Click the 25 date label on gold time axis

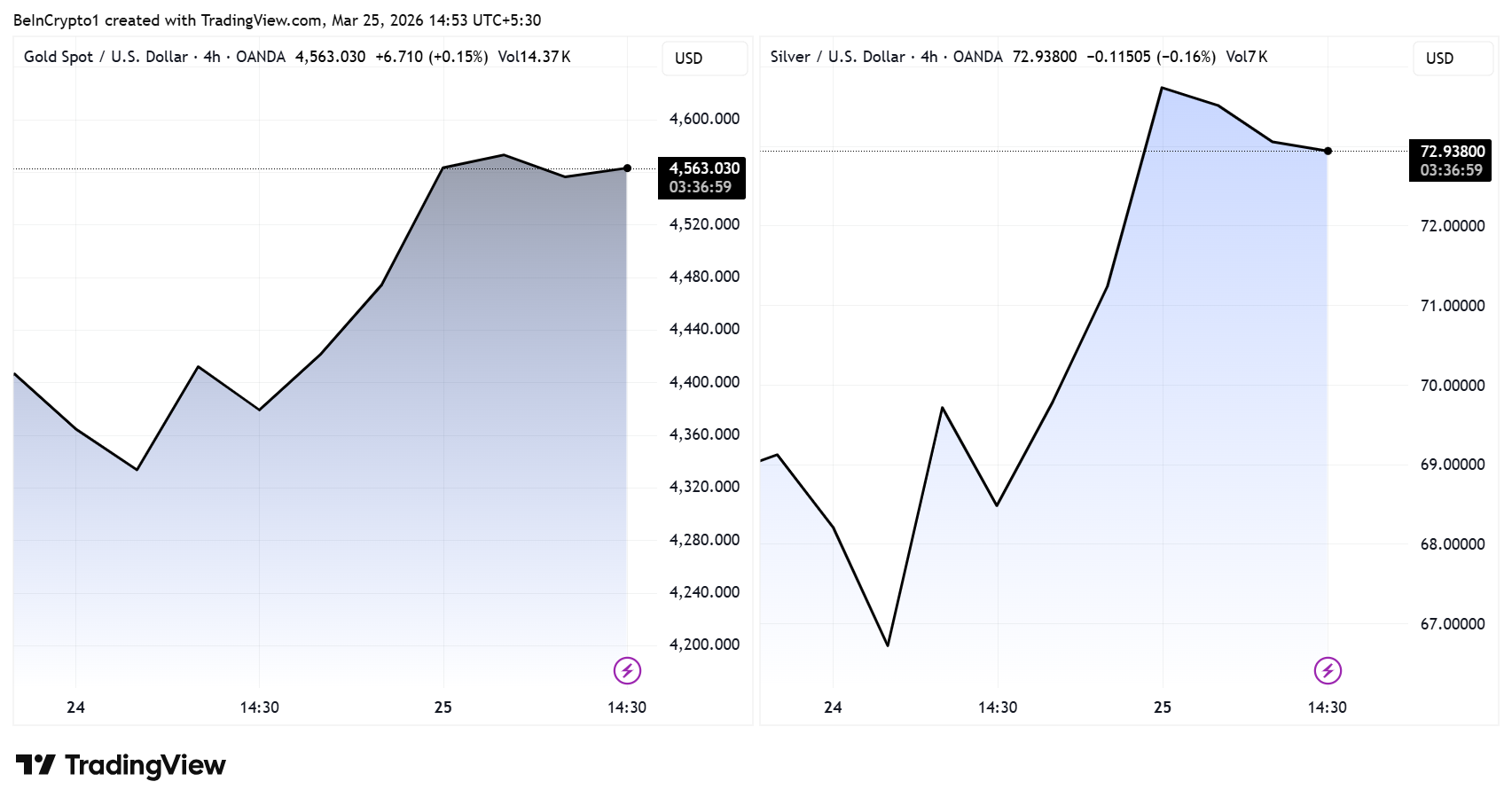[x=443, y=707]
